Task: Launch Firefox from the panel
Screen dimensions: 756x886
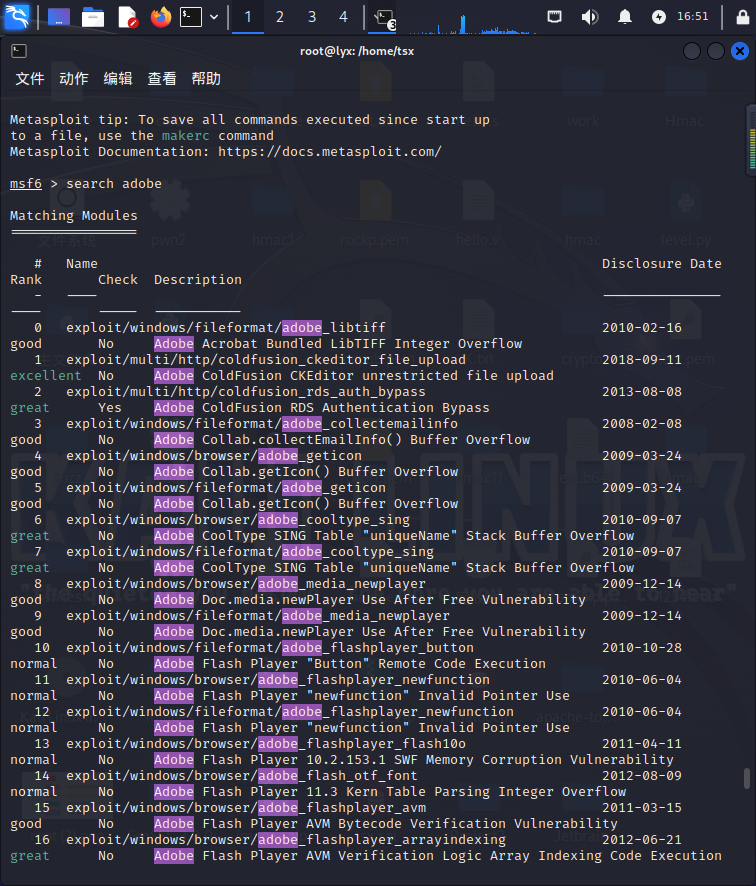Action: point(160,17)
